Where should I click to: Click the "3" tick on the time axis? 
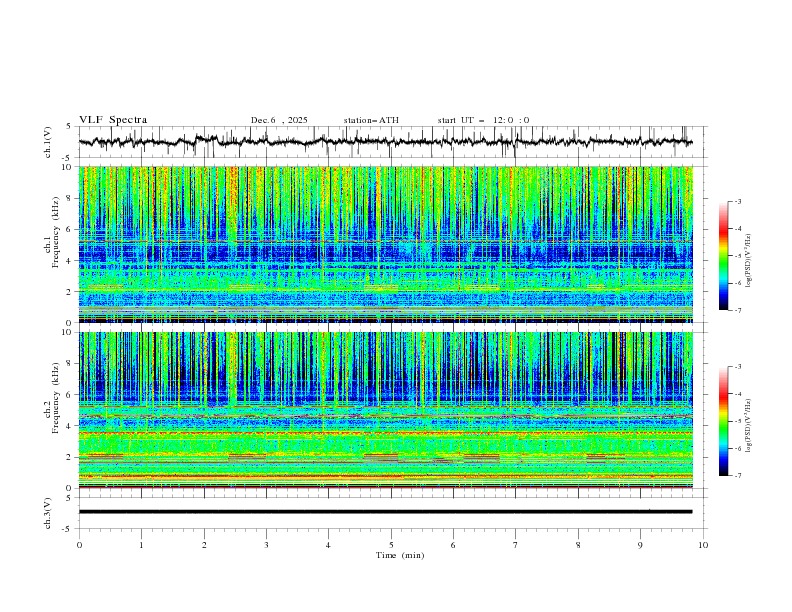(x=266, y=545)
